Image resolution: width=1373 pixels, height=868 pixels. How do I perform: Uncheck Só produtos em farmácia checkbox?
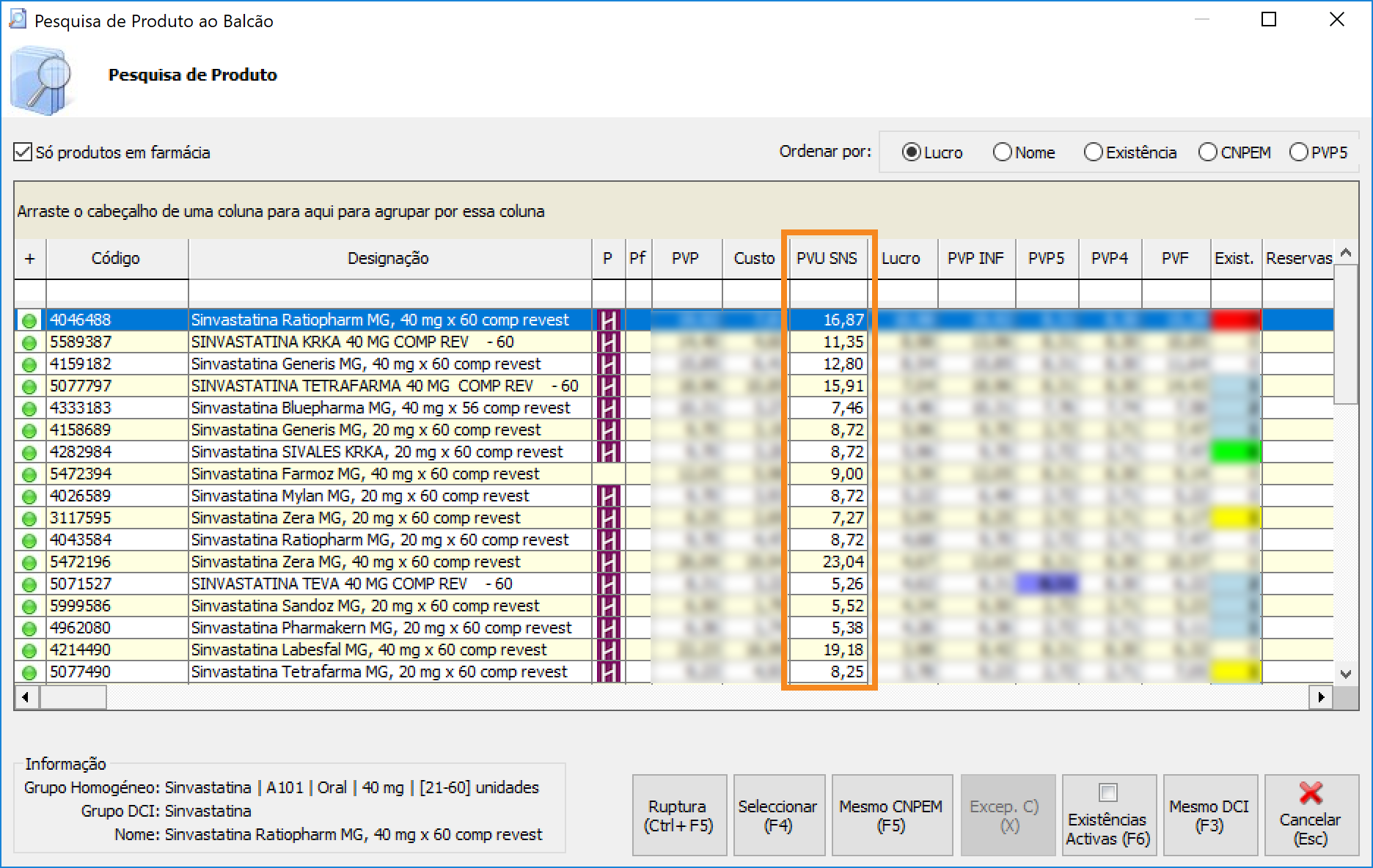coord(23,152)
